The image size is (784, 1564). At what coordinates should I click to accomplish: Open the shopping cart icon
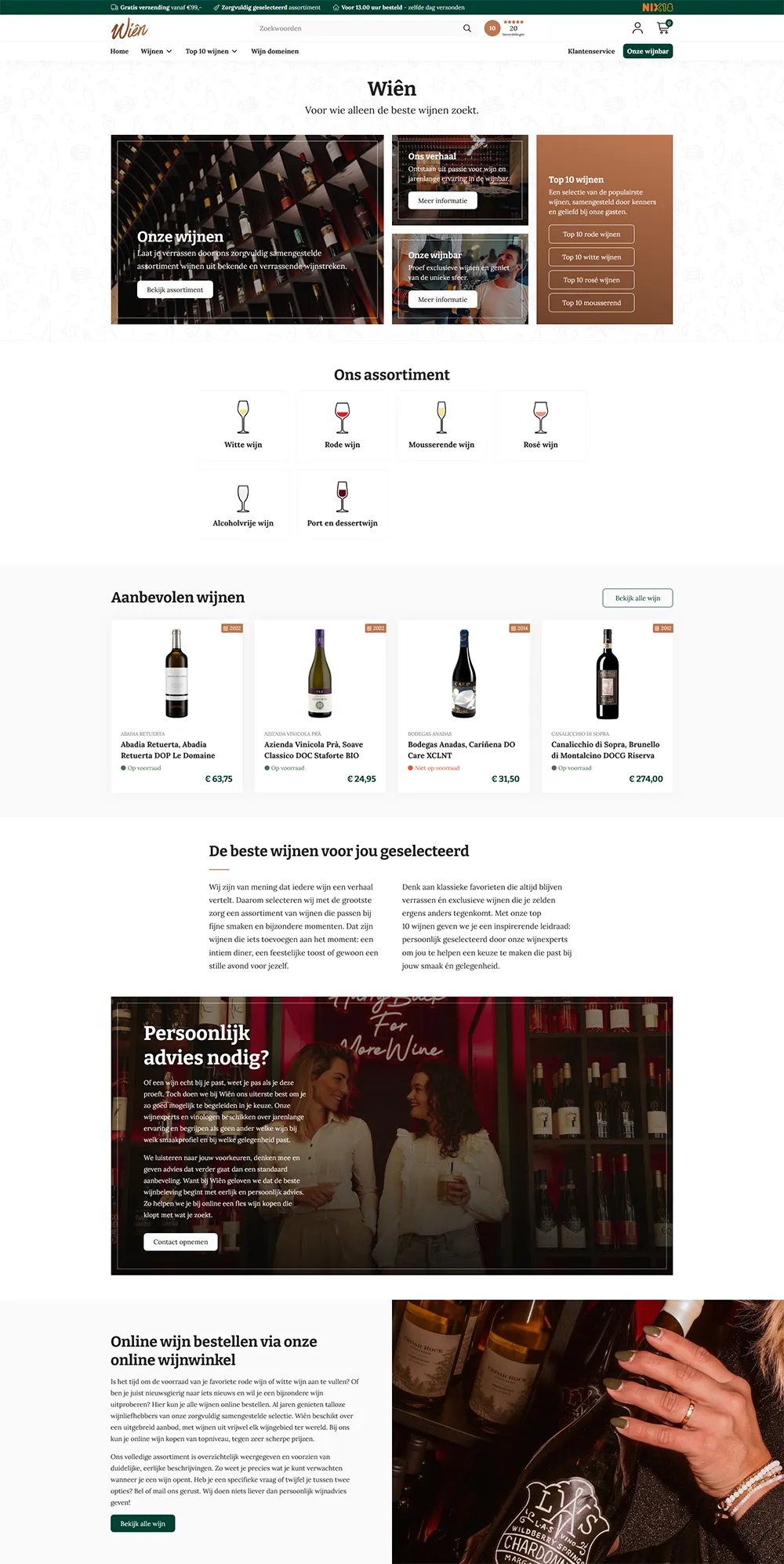tap(663, 27)
